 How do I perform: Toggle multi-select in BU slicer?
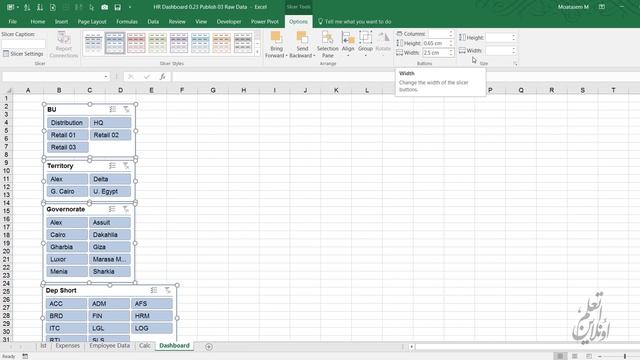[x=113, y=109]
